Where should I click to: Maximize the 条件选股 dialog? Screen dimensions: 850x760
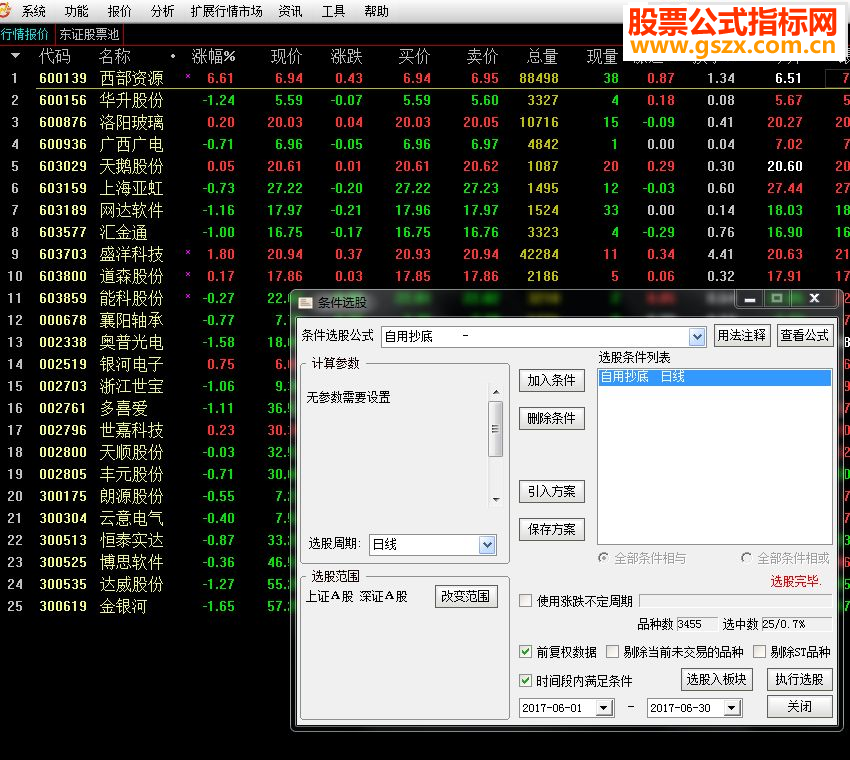[x=777, y=299]
